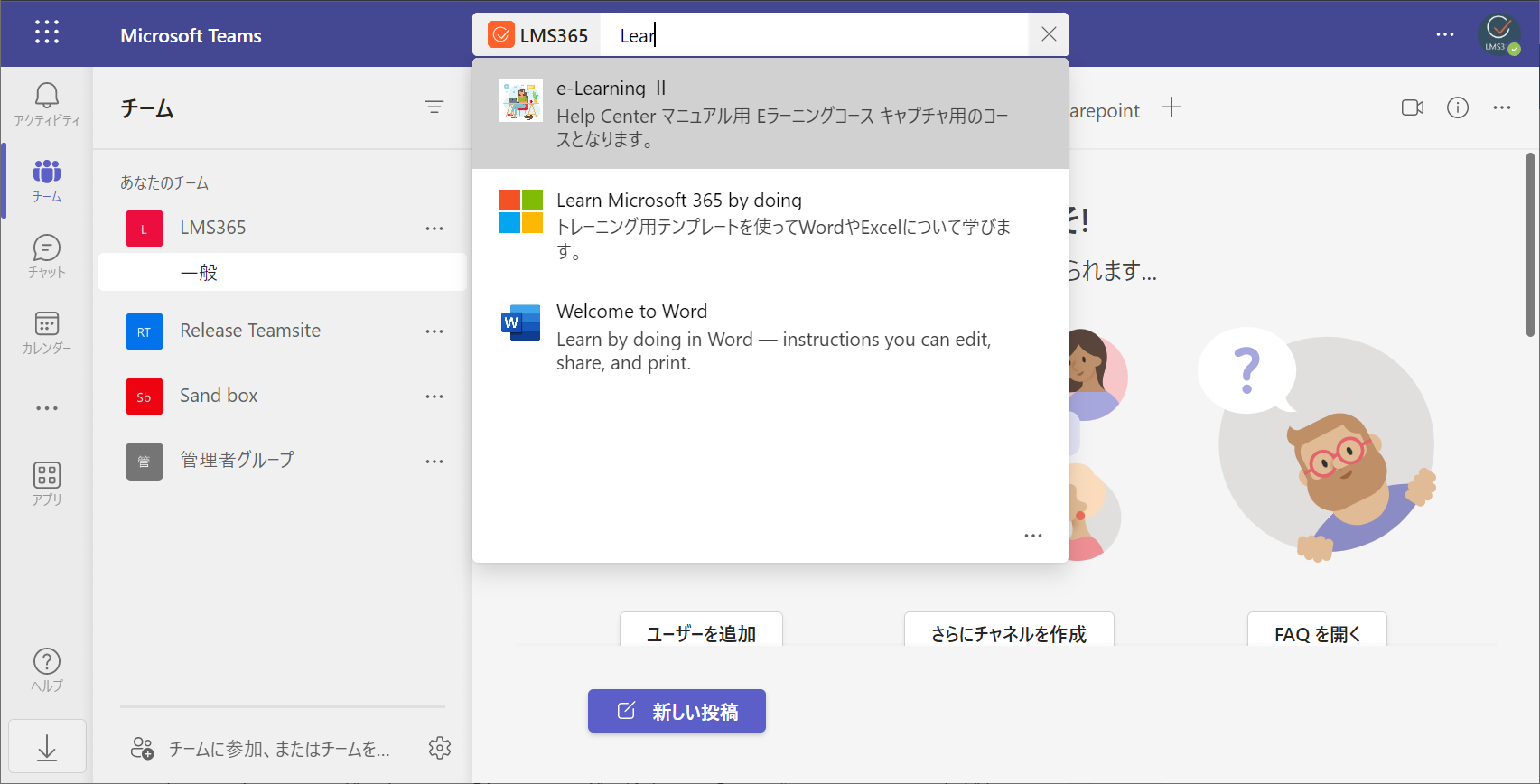
Task: Open settings and more ellipsis in header
Action: pyautogui.click(x=1445, y=34)
